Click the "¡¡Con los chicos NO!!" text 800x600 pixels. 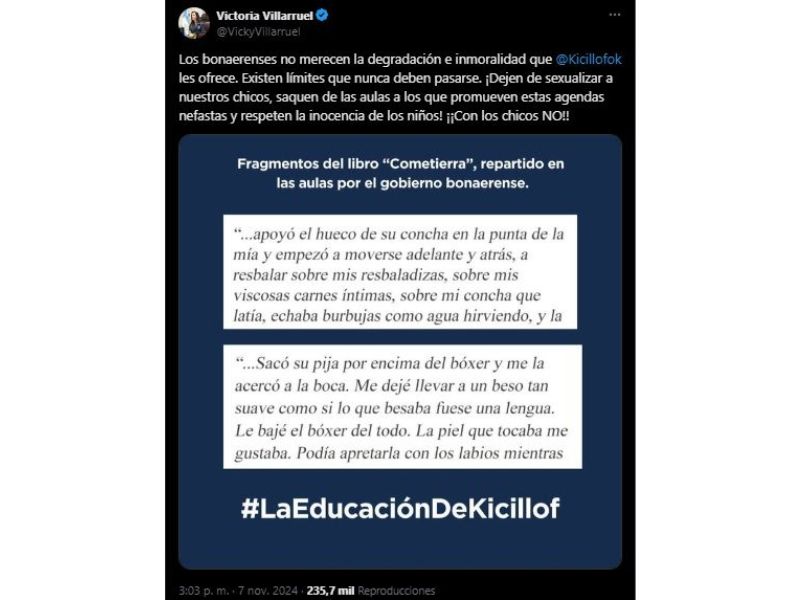[x=507, y=116]
